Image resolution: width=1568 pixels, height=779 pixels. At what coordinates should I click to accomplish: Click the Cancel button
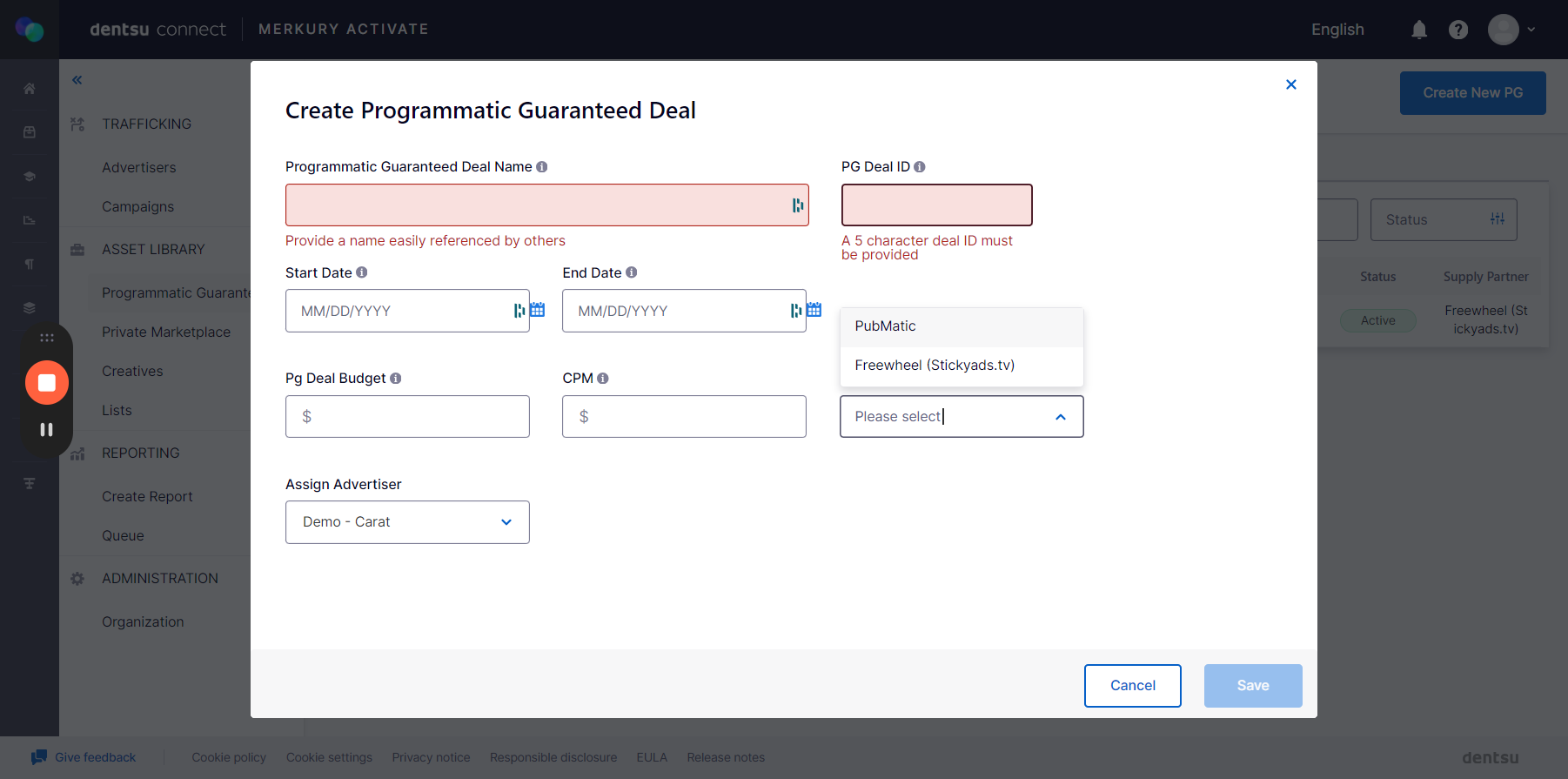click(1132, 686)
